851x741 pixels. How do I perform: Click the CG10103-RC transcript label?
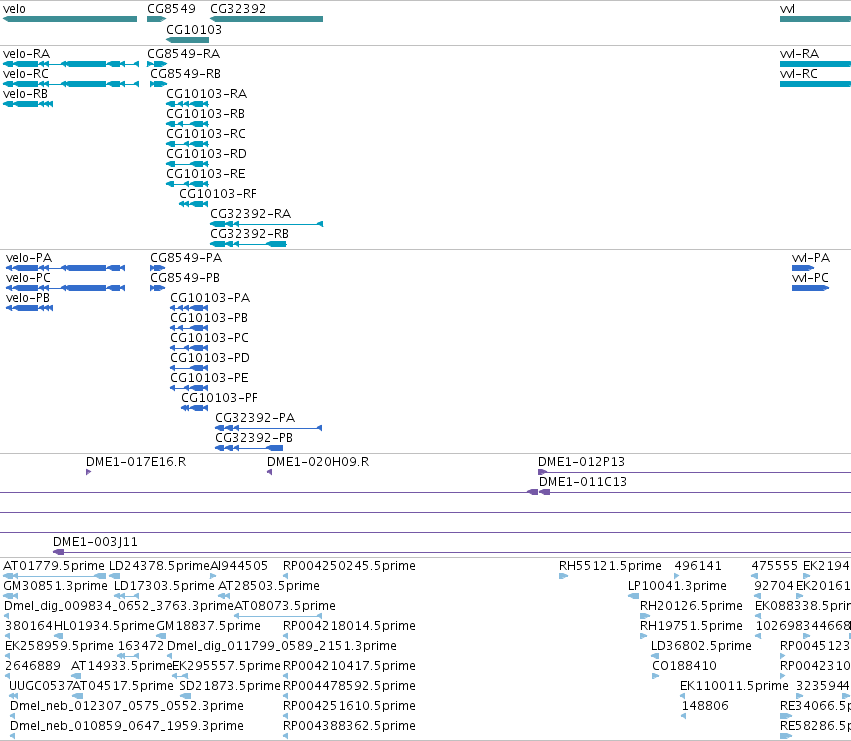coord(206,134)
